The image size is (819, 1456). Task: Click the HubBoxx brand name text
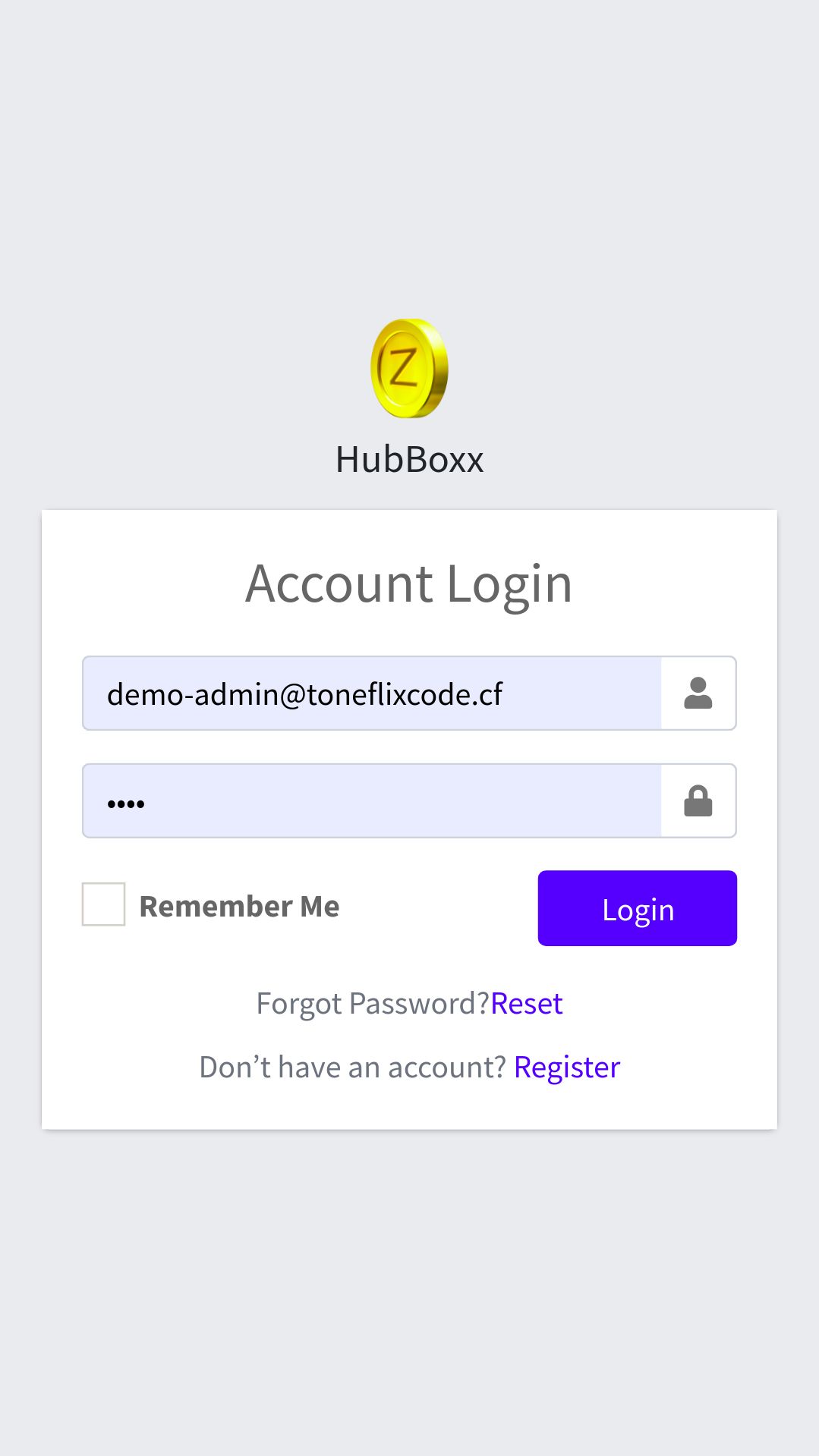[x=409, y=460]
